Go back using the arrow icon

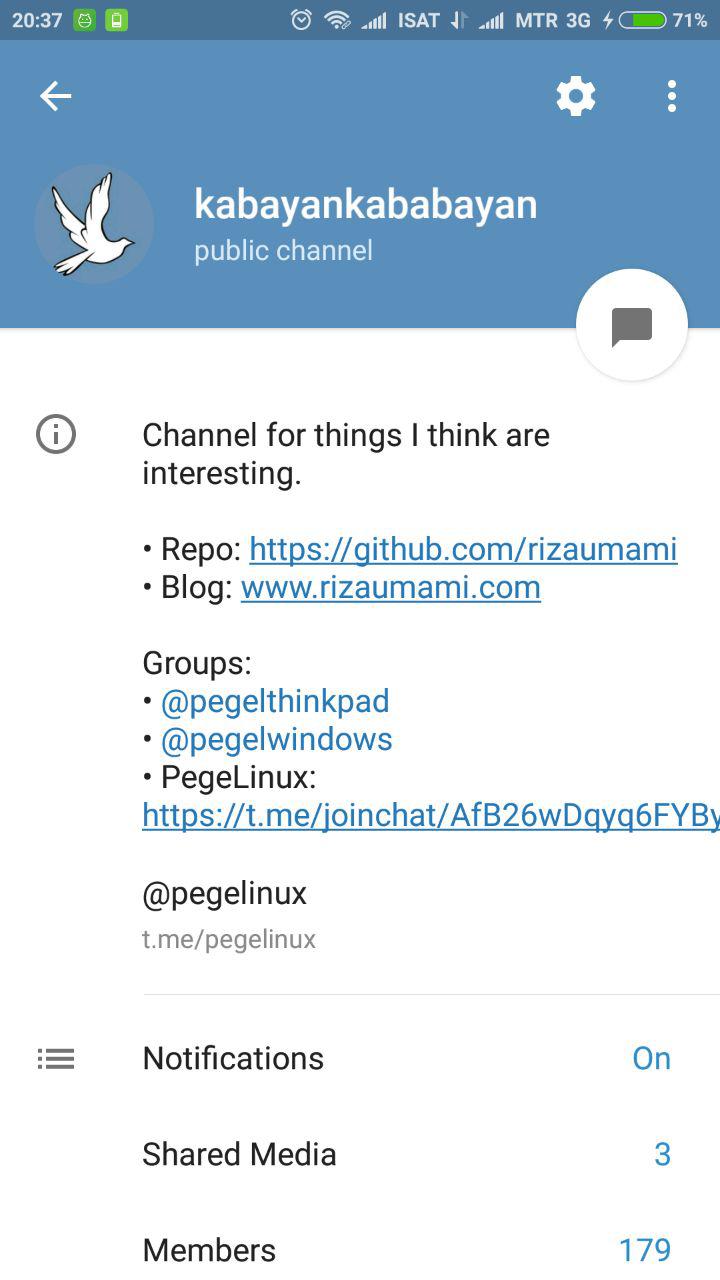(55, 96)
